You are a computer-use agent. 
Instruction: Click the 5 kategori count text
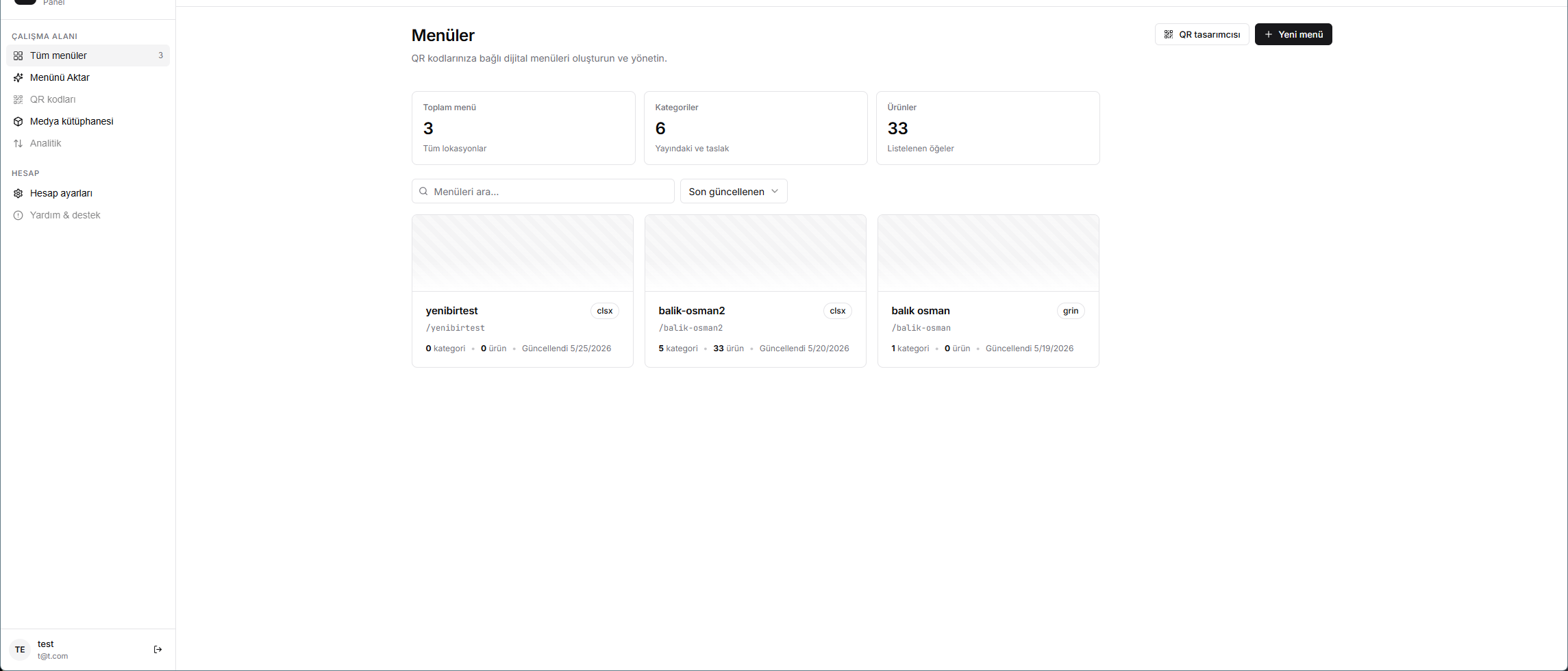tap(678, 349)
